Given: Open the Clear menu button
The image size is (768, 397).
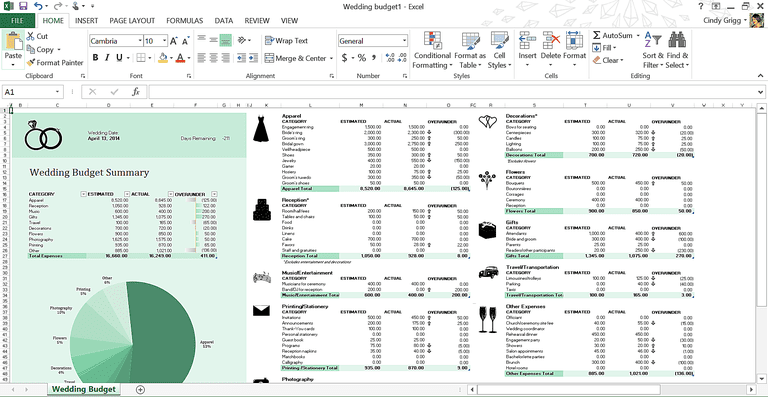Looking at the screenshot, I should (x=608, y=60).
